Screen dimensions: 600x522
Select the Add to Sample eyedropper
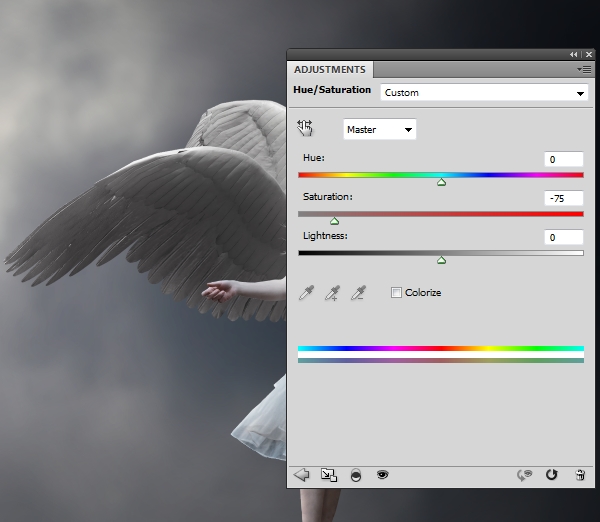332,293
